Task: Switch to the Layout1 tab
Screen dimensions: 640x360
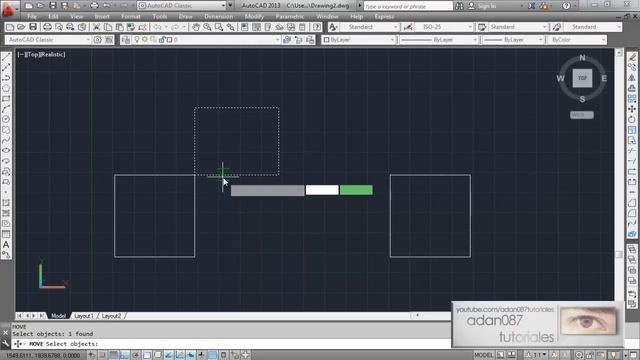Action: click(x=84, y=316)
